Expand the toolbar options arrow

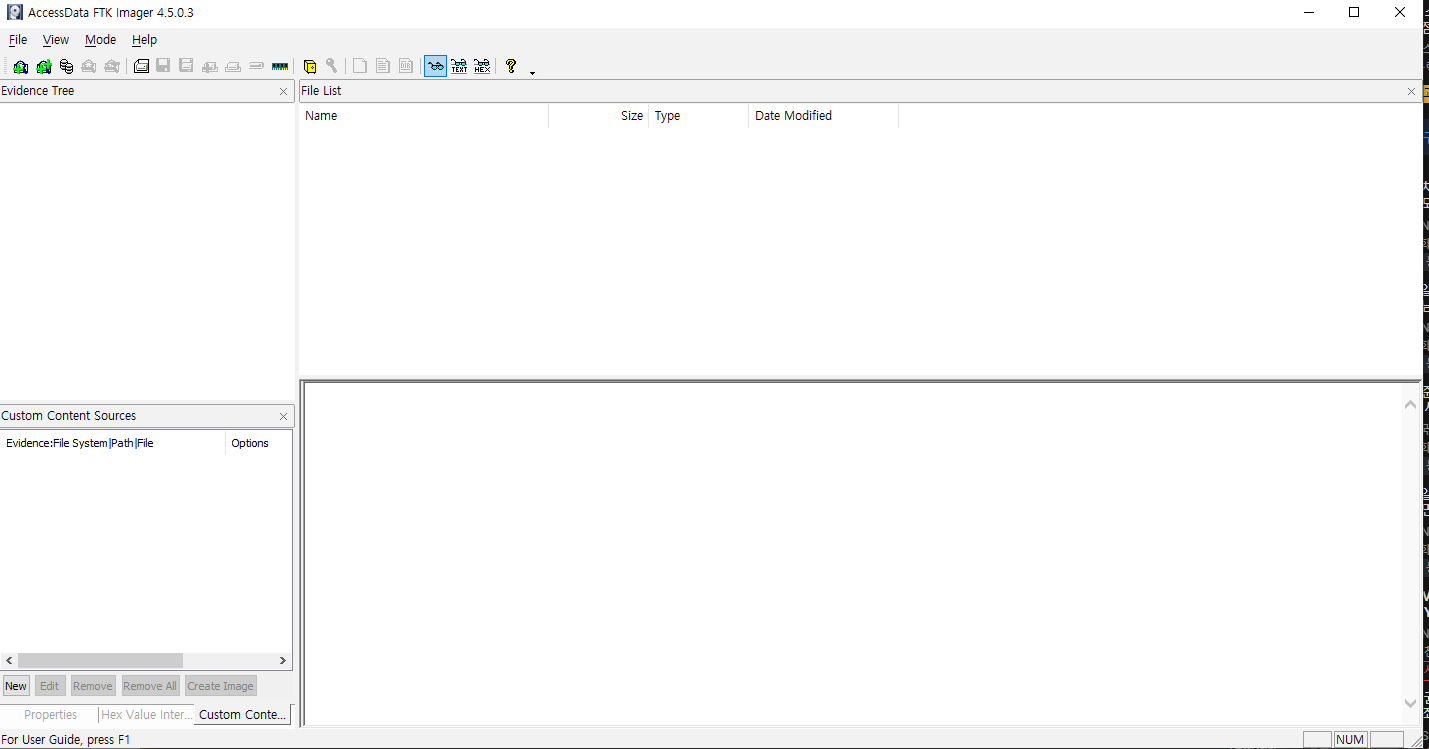coord(532,72)
